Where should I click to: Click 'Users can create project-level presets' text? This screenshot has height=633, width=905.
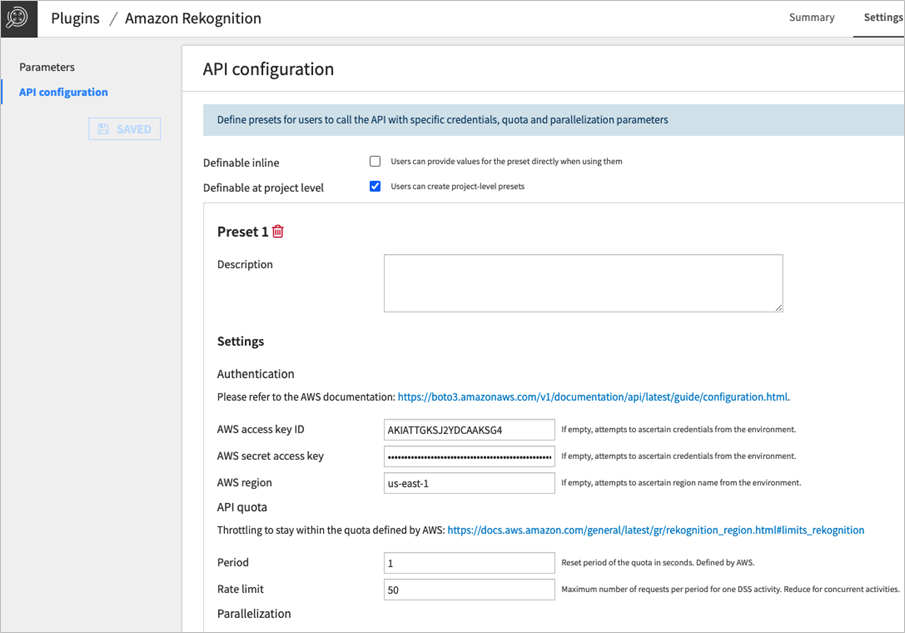click(458, 186)
